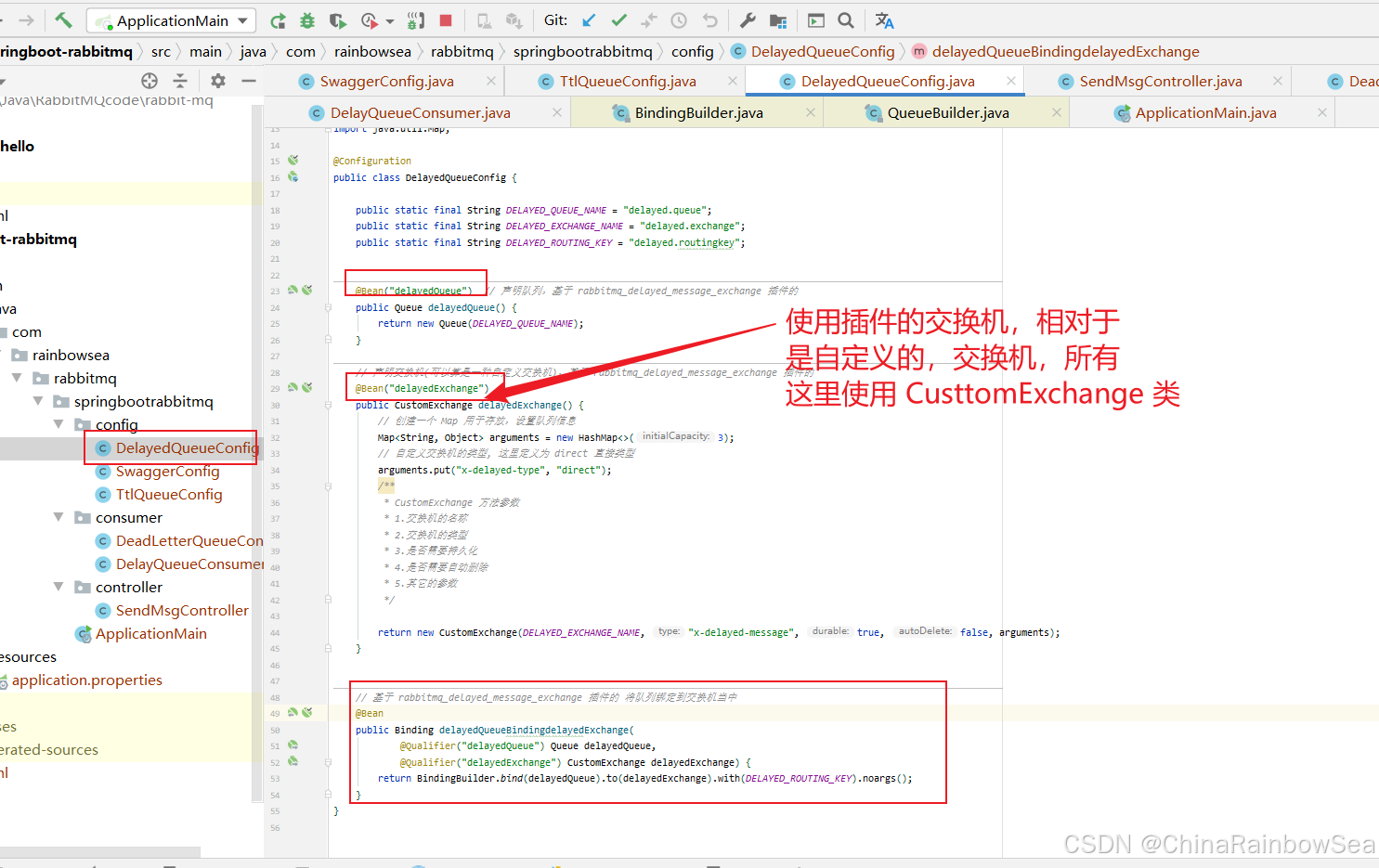The image size is (1379, 868).
Task: Click 'src' in the breadcrumb bar
Action: [161, 51]
